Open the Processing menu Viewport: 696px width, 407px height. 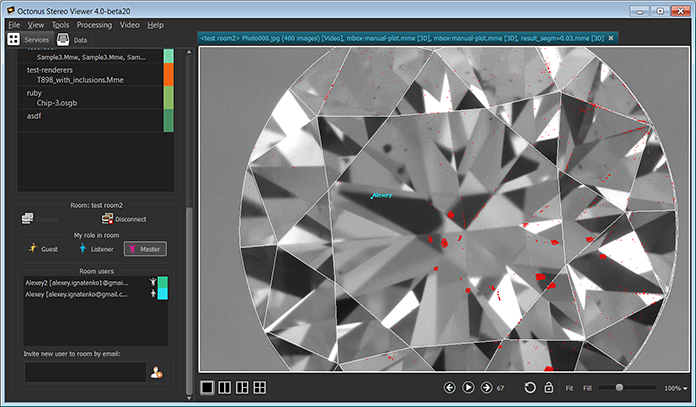94,24
